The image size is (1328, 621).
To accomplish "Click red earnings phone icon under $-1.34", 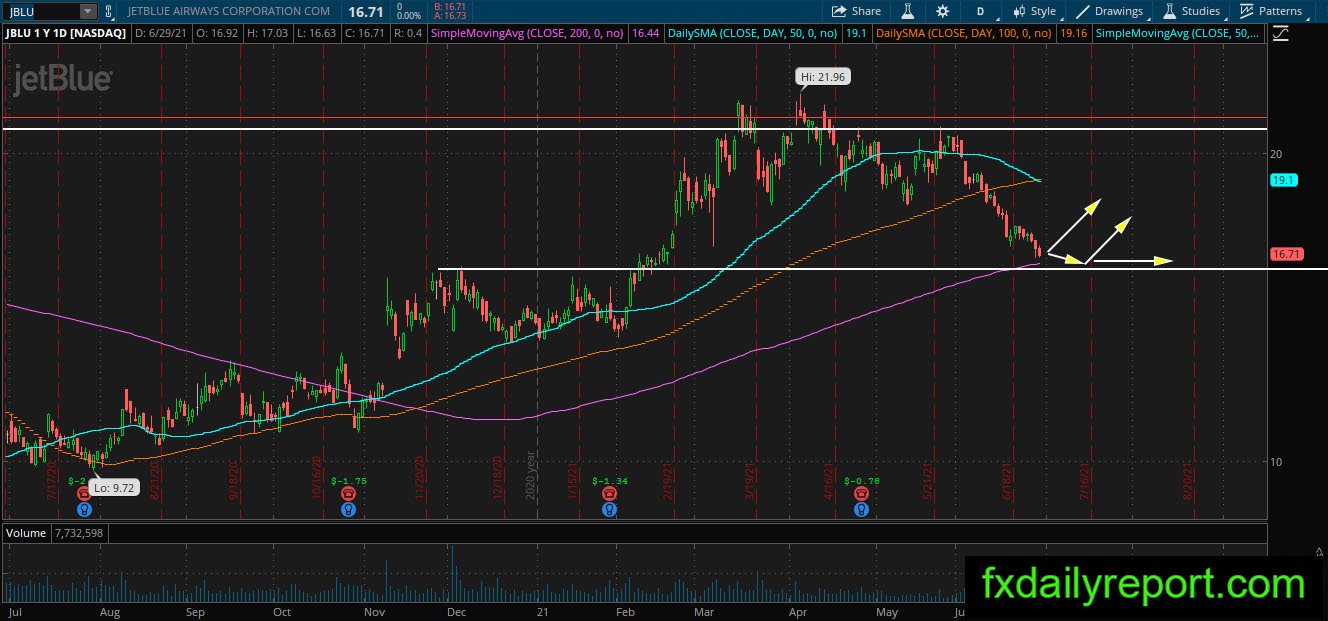I will pos(608,494).
